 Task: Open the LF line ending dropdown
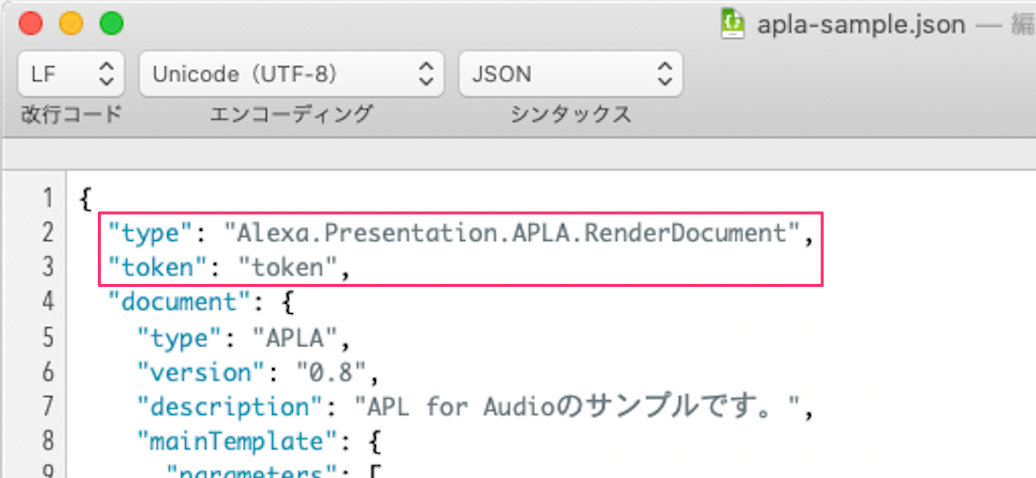[71, 74]
